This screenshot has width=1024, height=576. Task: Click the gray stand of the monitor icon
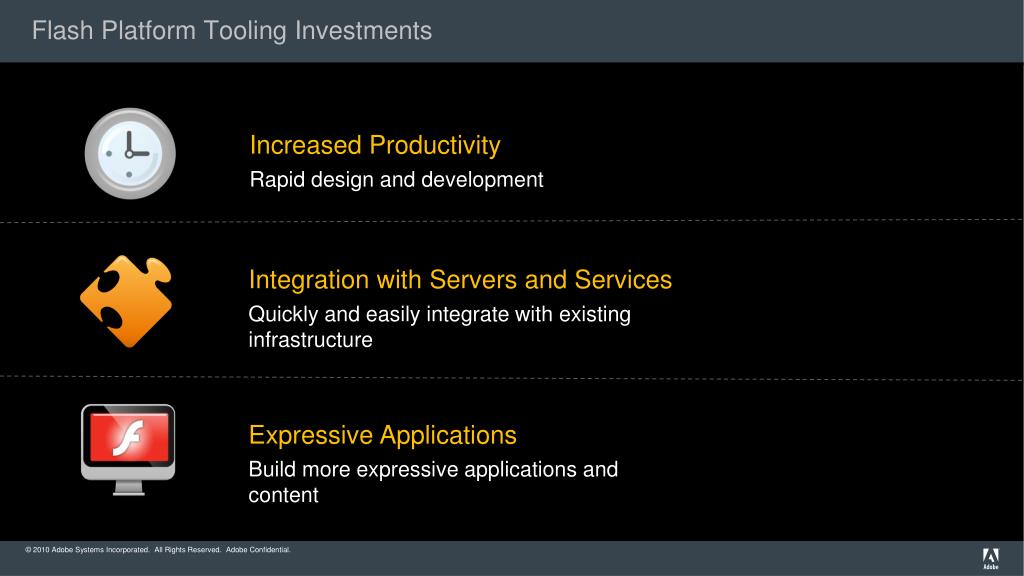[128, 487]
